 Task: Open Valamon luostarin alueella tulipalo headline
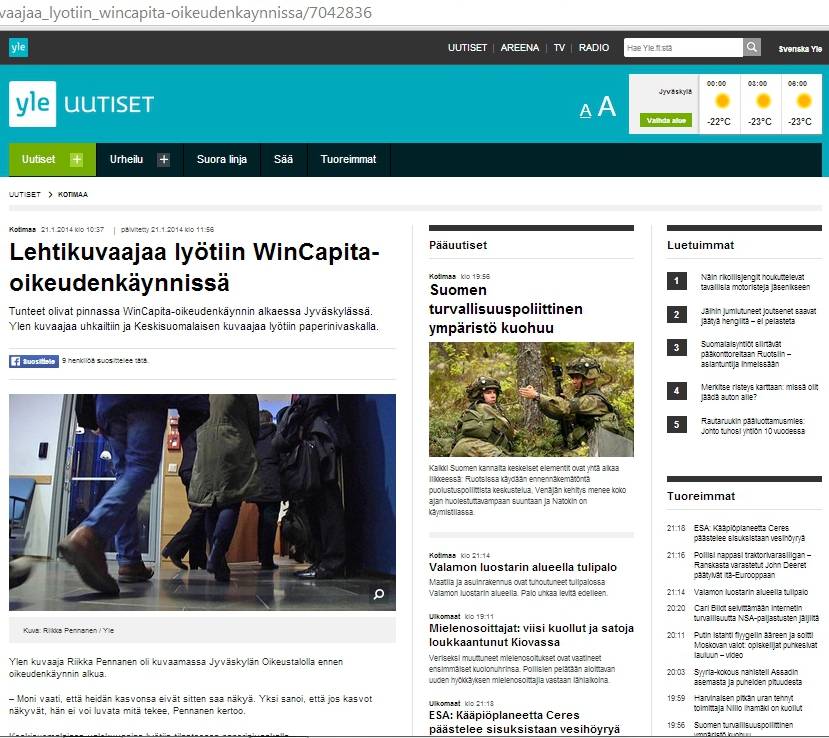tap(523, 567)
